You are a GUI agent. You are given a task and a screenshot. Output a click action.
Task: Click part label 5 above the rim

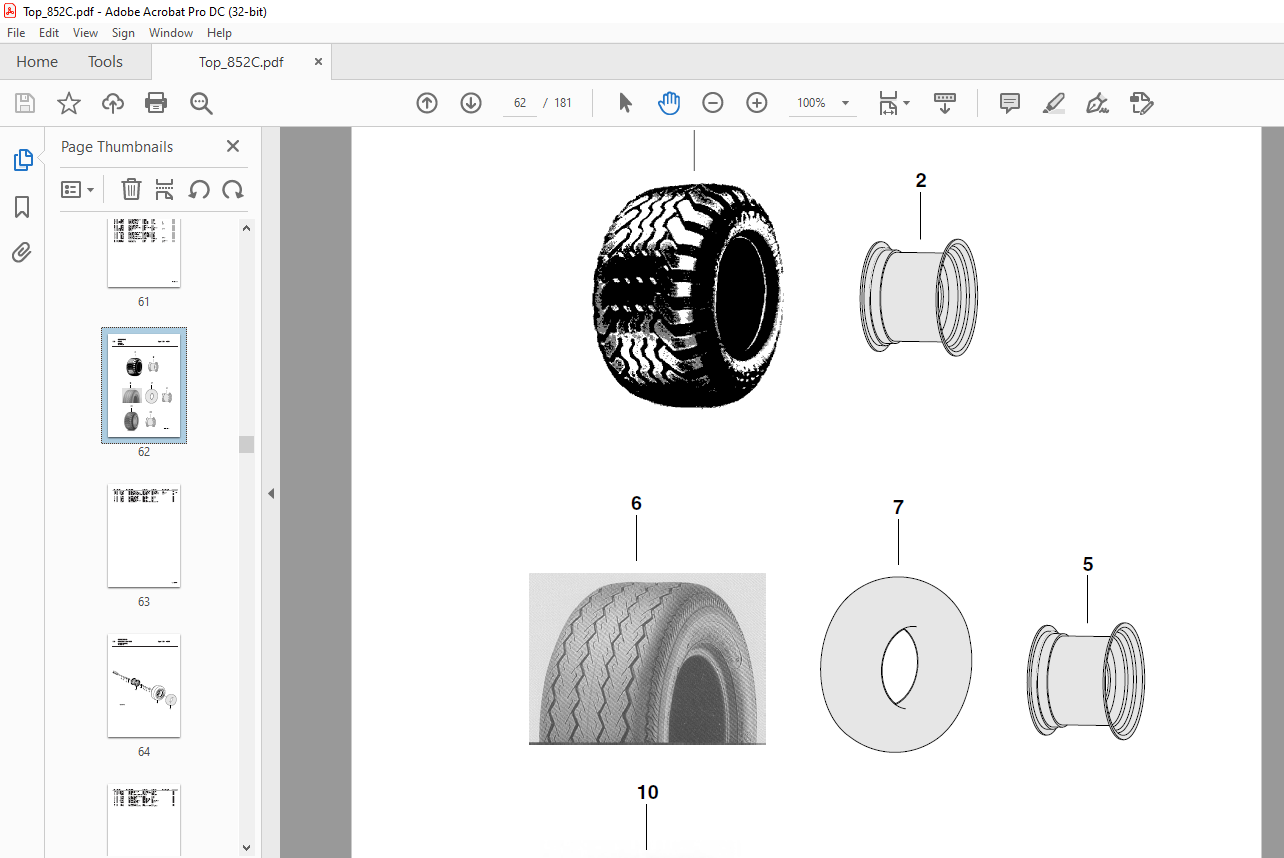click(1088, 565)
